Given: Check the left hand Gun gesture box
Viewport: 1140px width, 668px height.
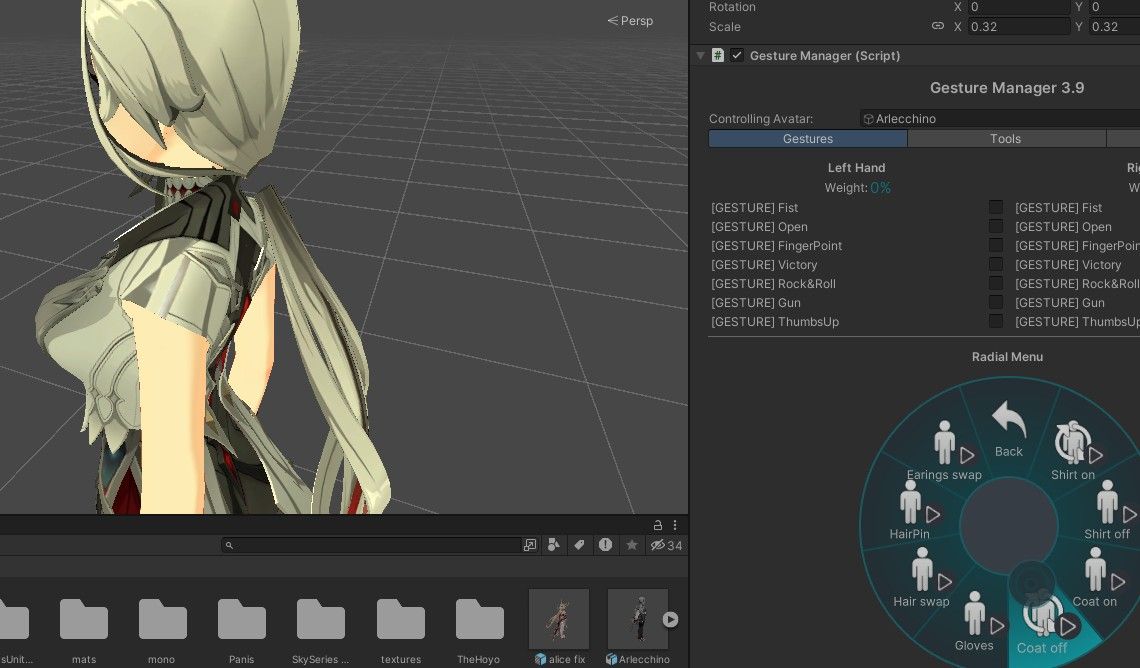Looking at the screenshot, I should (x=995, y=302).
